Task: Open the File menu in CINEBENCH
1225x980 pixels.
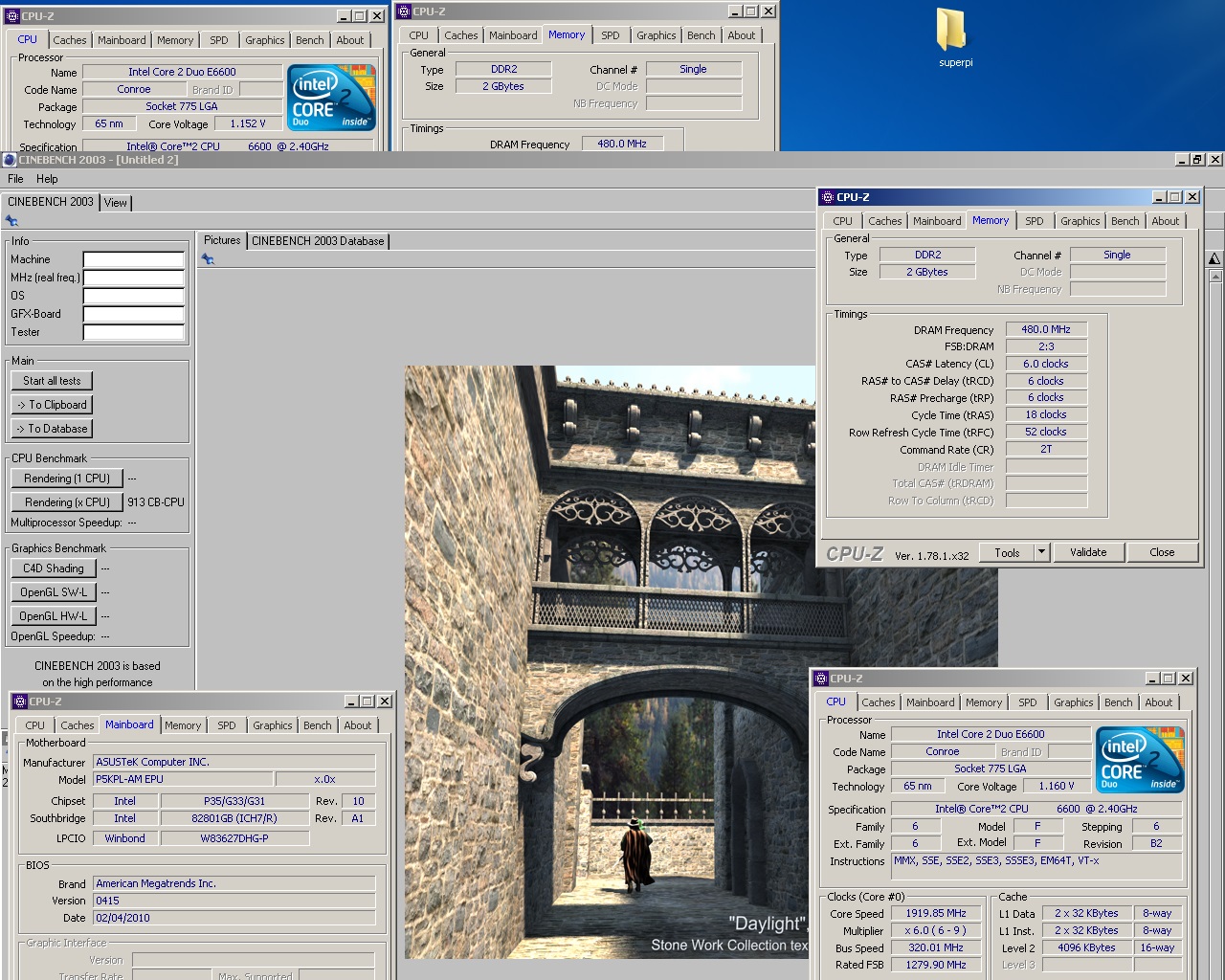Action: pos(15,179)
